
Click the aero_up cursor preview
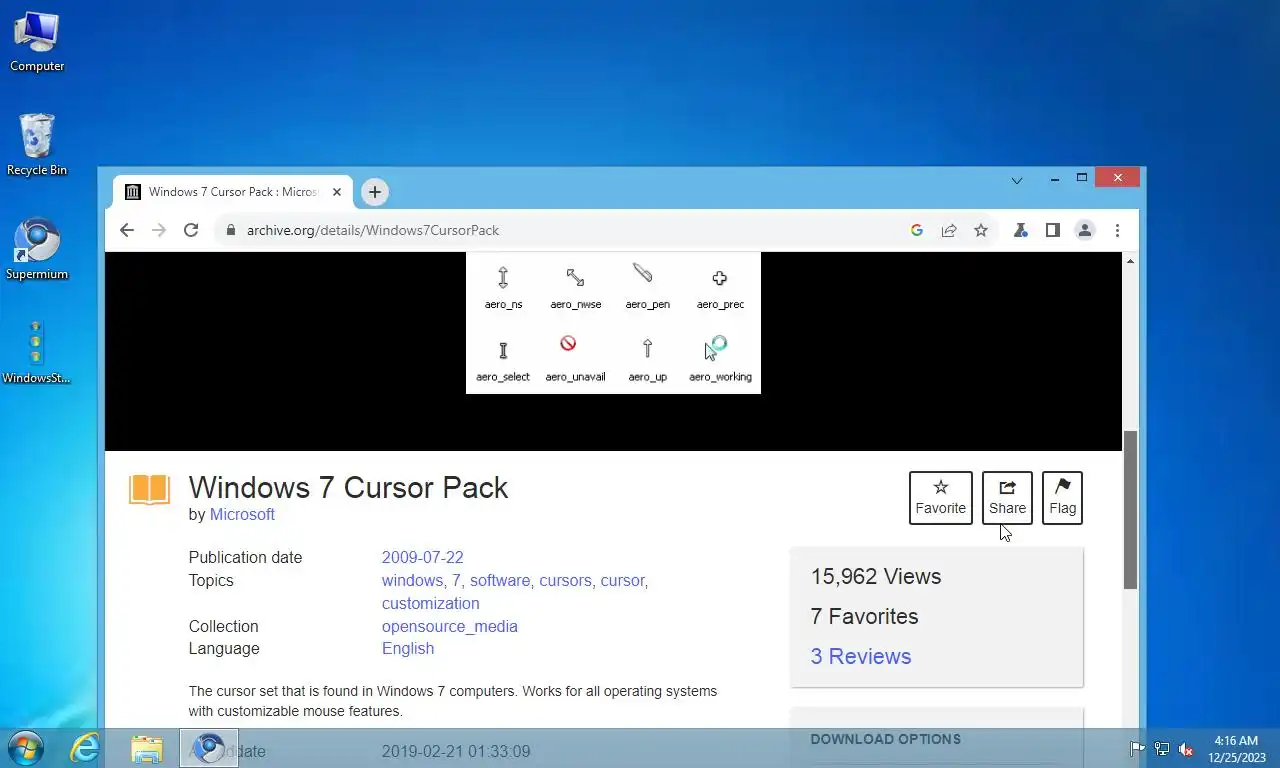point(647,360)
